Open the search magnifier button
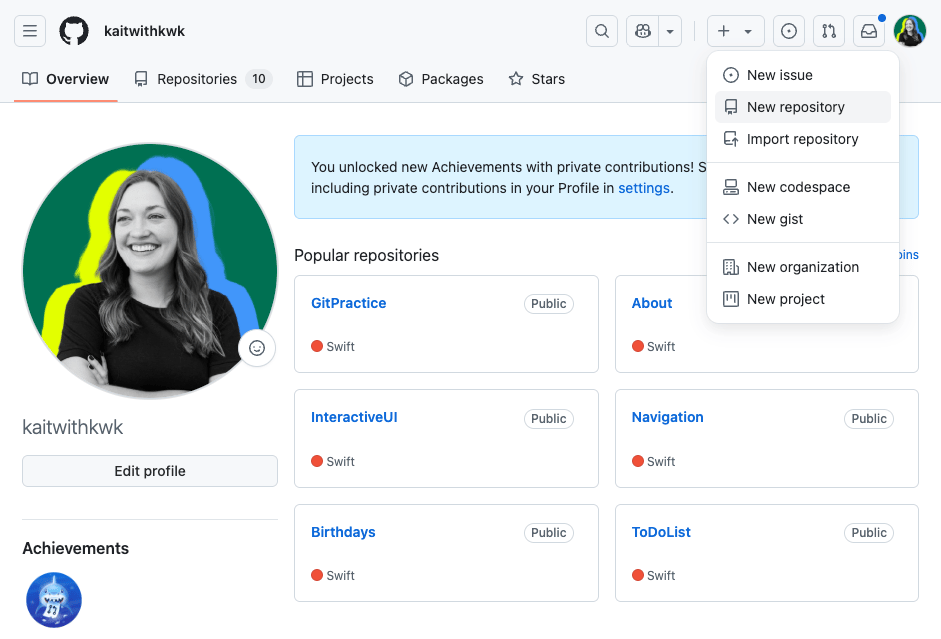 point(602,31)
